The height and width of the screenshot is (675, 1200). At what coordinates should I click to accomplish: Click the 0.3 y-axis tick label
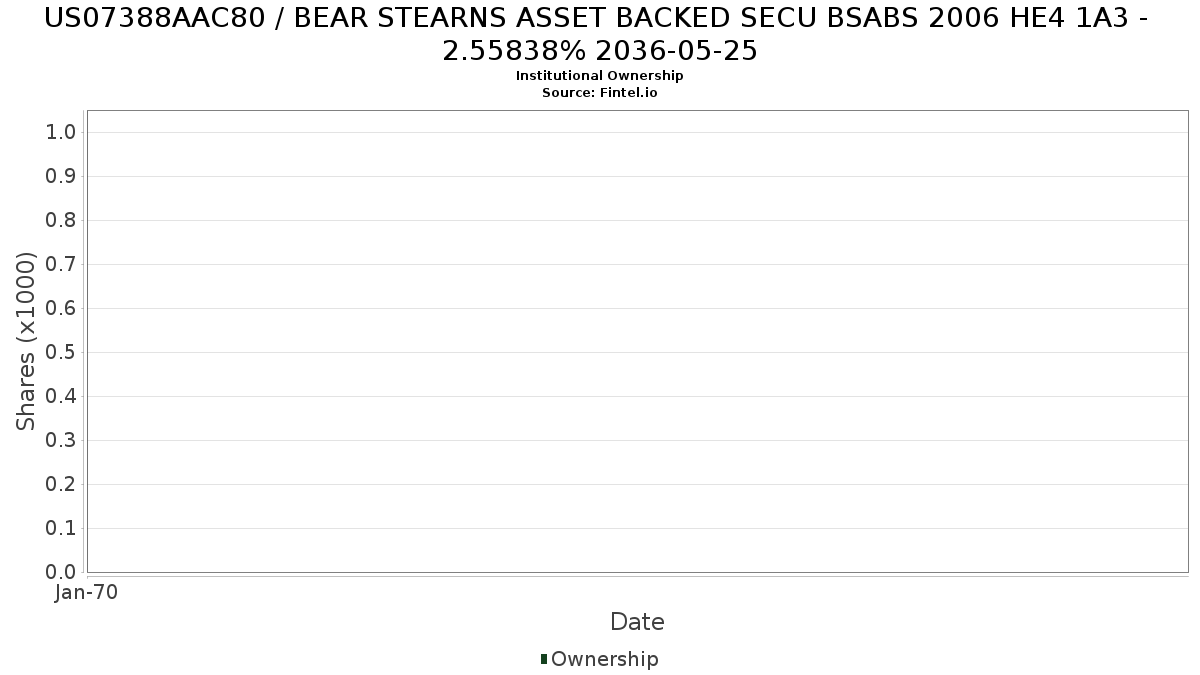pos(61,440)
